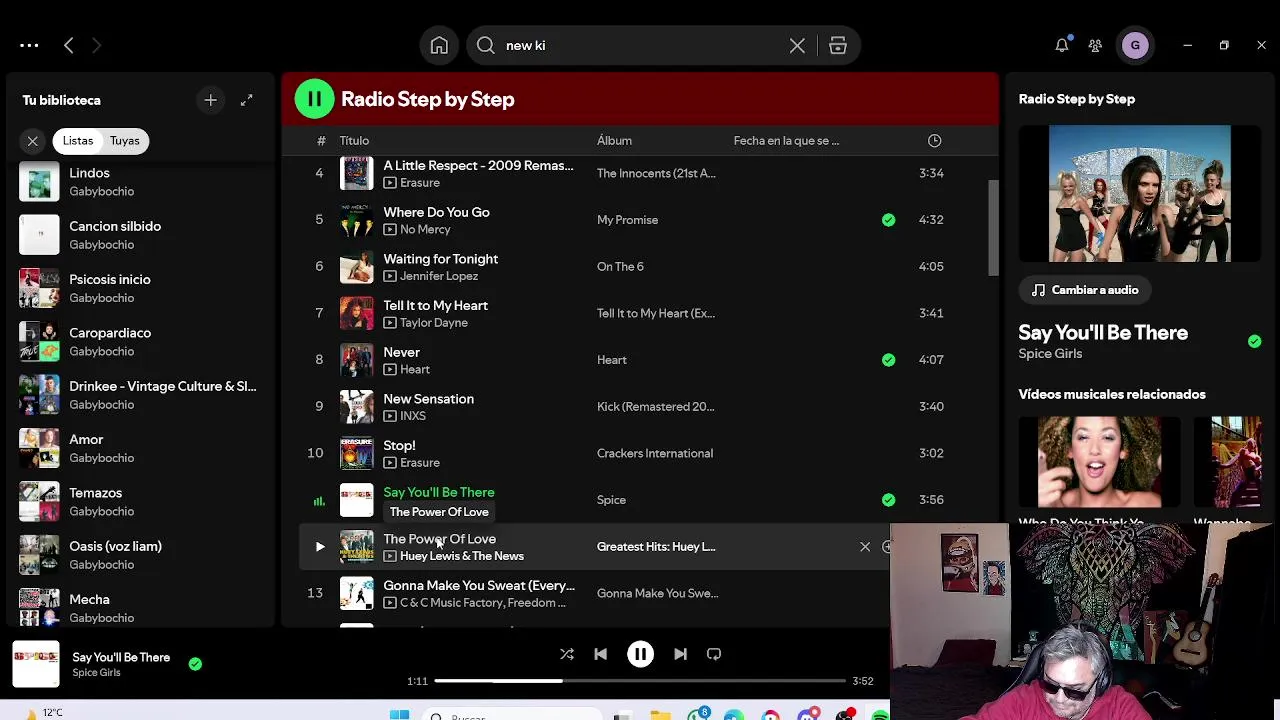Image resolution: width=1280 pixels, height=720 pixels.
Task: Sort by duration clock icon
Action: (933, 141)
